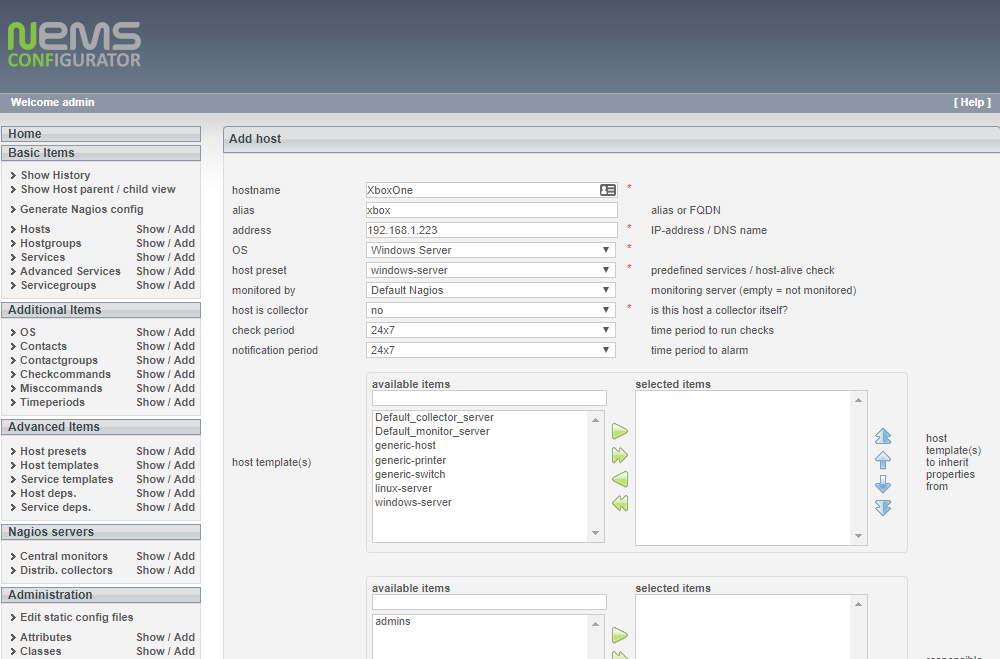1000x659 pixels.
Task: Click the green add arrow beside the admins list
Action: coord(619,635)
